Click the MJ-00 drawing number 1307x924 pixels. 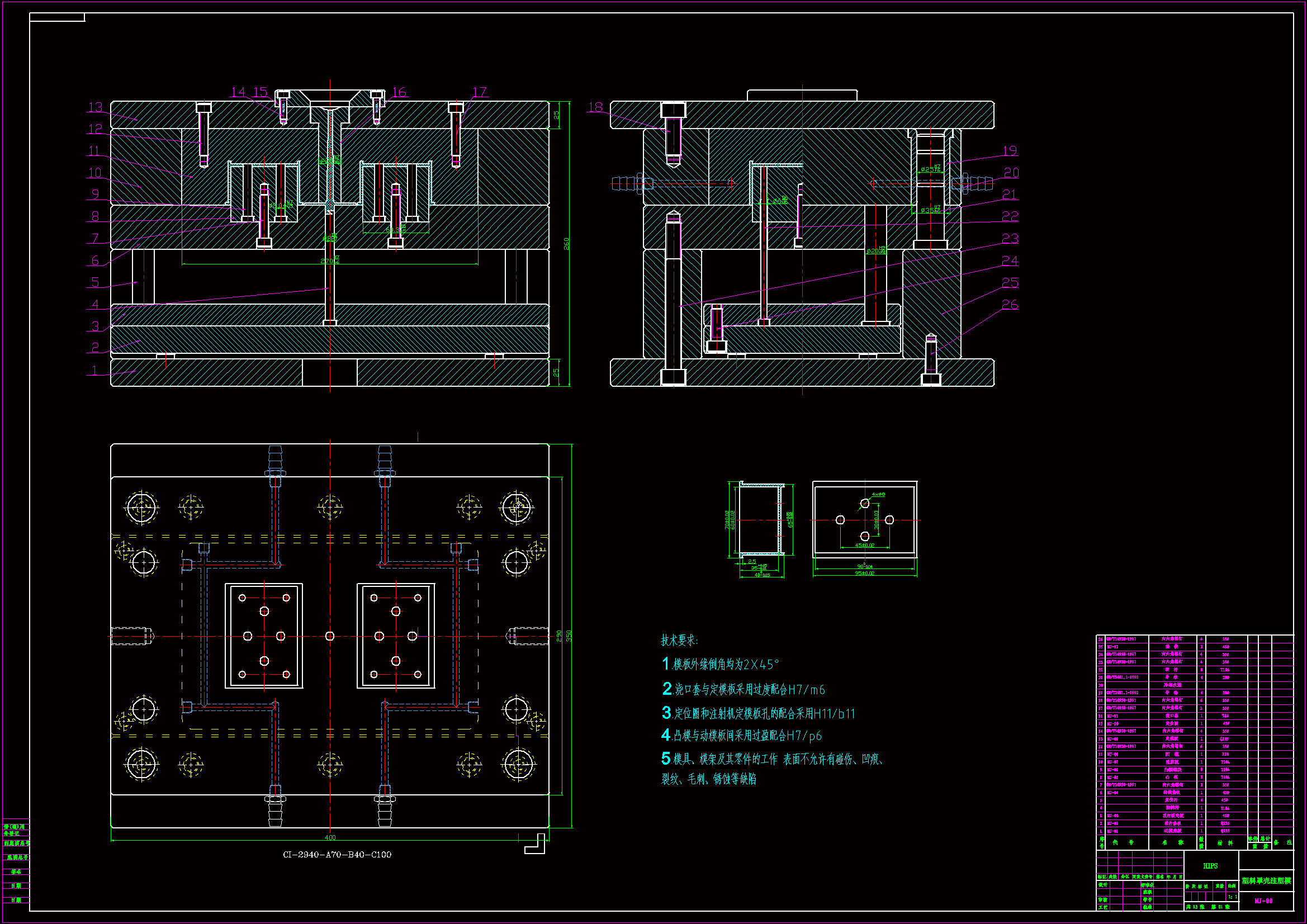pyautogui.click(x=1263, y=901)
